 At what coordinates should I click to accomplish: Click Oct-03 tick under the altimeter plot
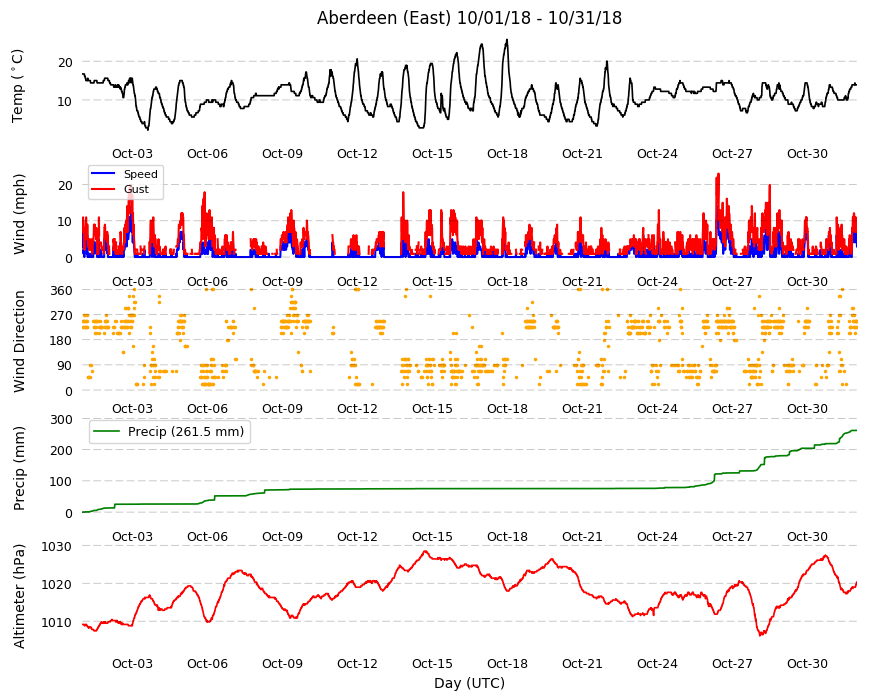(132, 663)
